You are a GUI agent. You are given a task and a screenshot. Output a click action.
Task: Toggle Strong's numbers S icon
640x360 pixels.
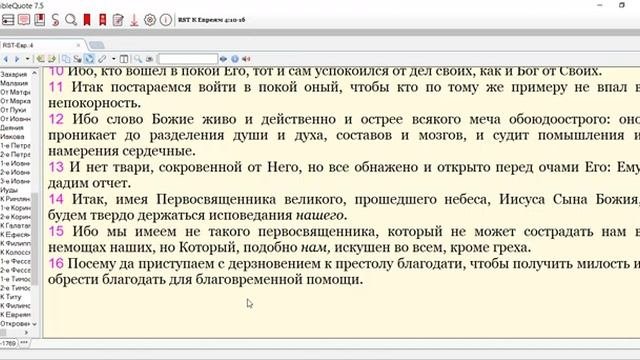pyautogui.click(x=55, y=20)
